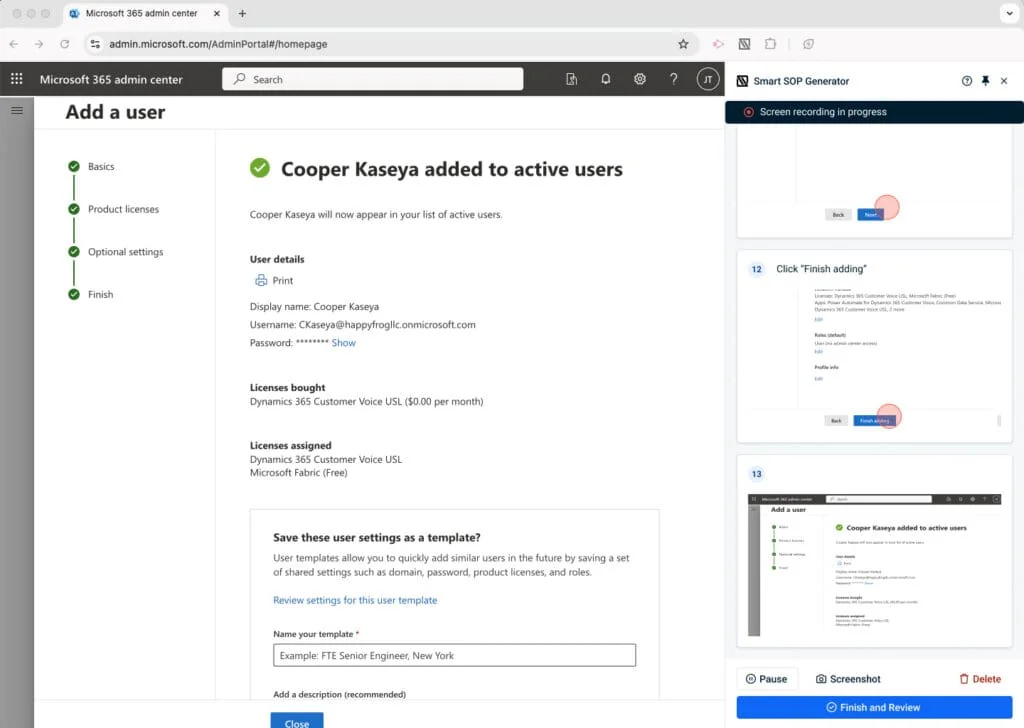1024x728 pixels.
Task: Click the Close button
Action: click(x=296, y=721)
